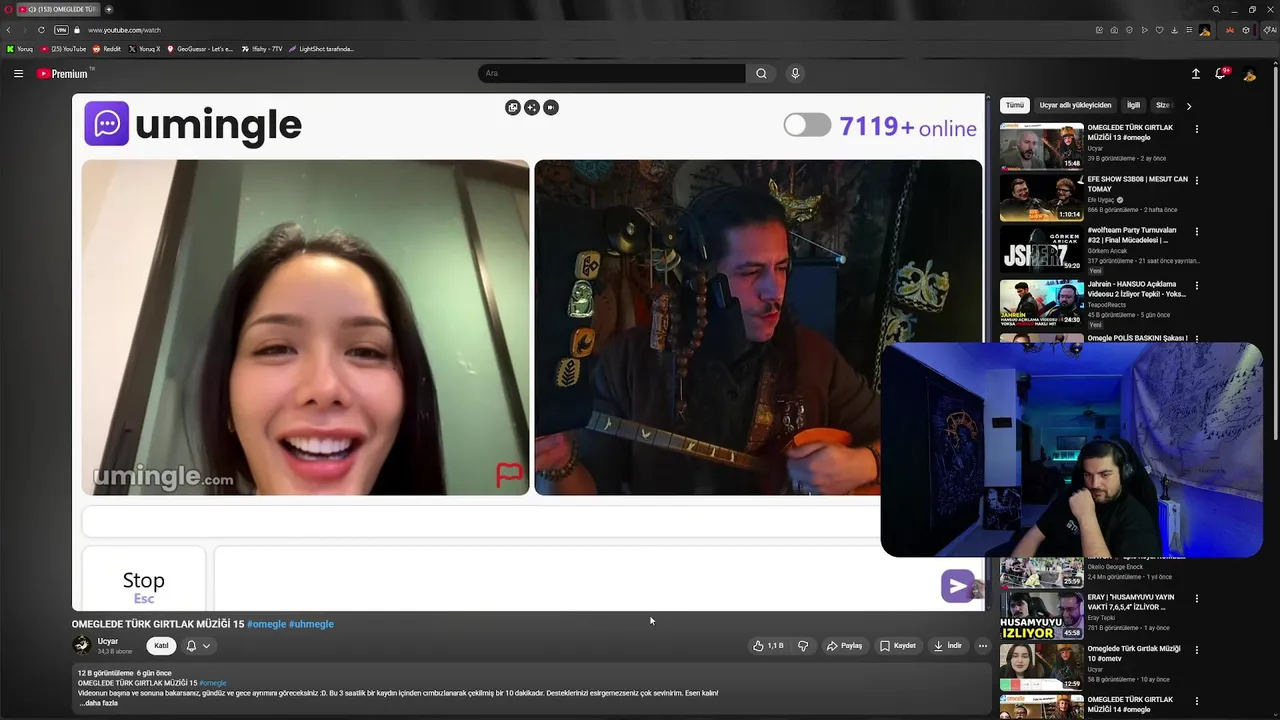The image size is (1280, 720).
Task: Open more video actions three-dot menu
Action: pyautogui.click(x=982, y=646)
